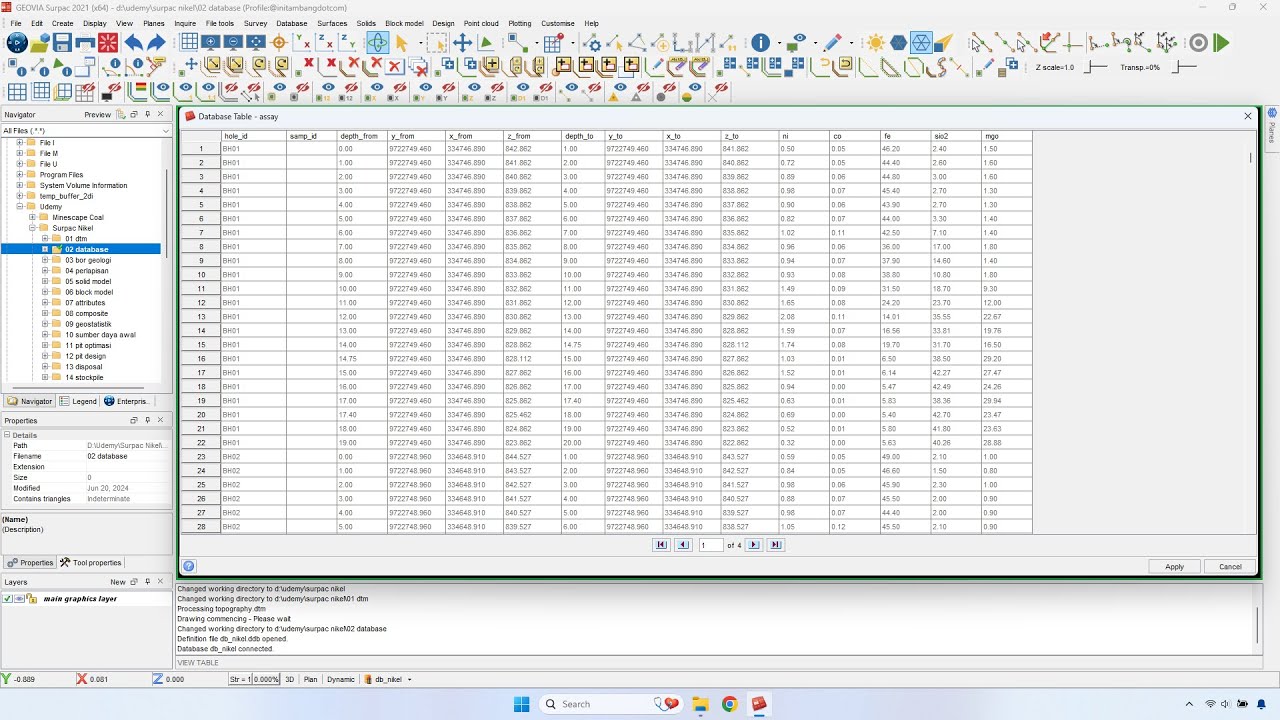Go to last page of table
Viewport: 1280px width, 720px height.
pos(775,545)
